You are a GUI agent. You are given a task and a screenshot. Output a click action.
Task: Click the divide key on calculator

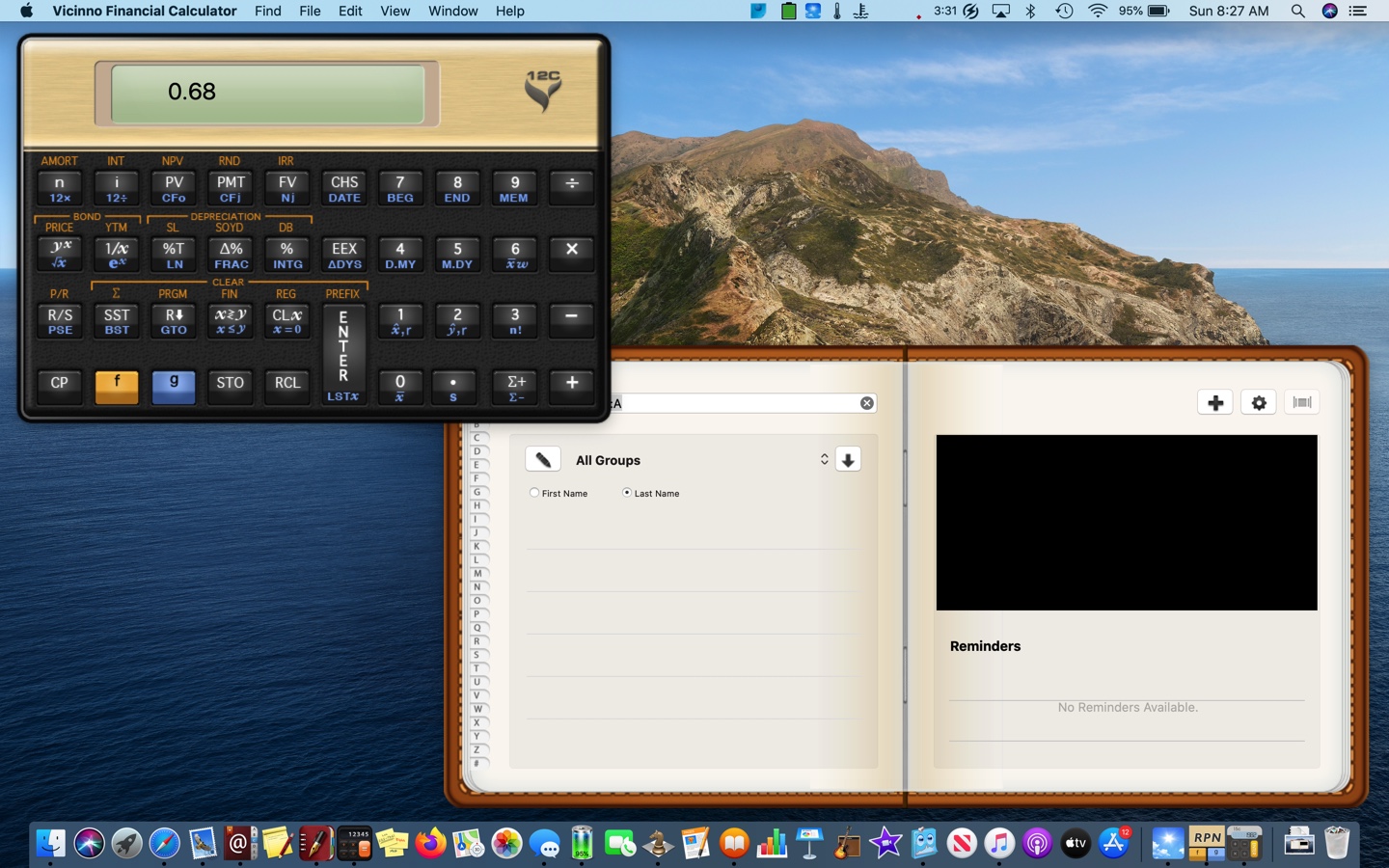(x=572, y=188)
